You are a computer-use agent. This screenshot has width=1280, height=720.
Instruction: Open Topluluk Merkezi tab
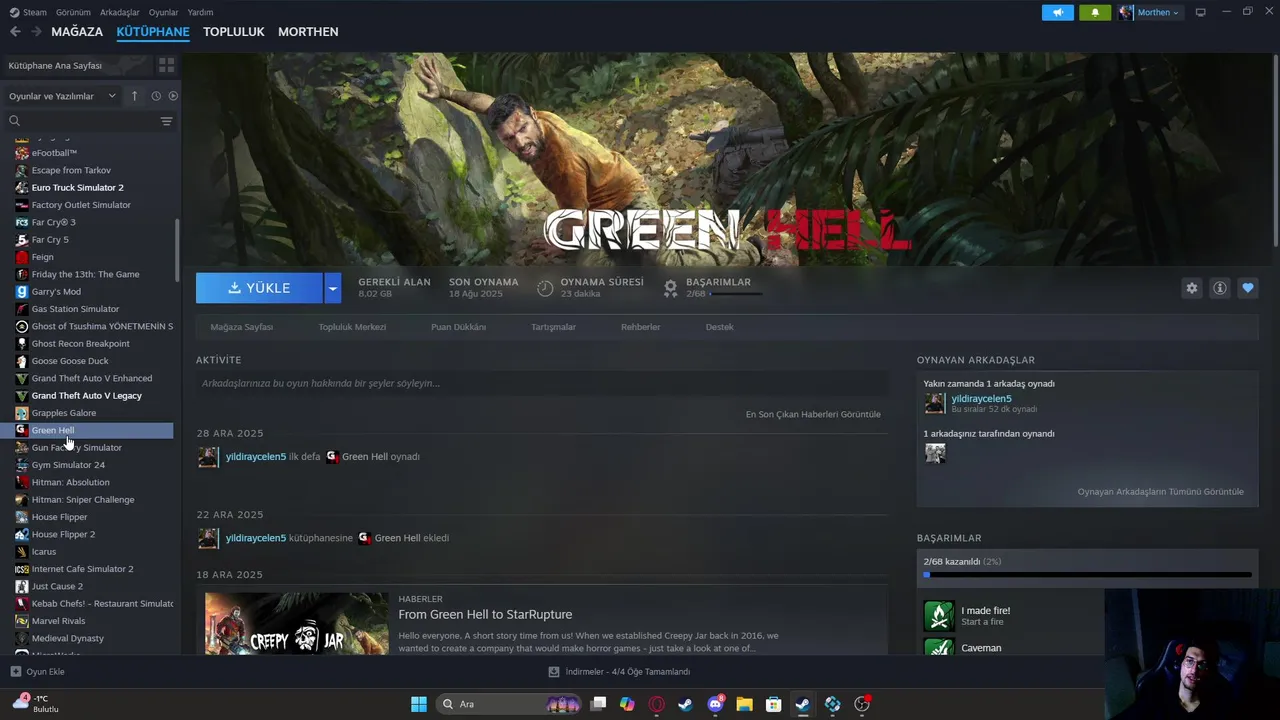tap(352, 327)
